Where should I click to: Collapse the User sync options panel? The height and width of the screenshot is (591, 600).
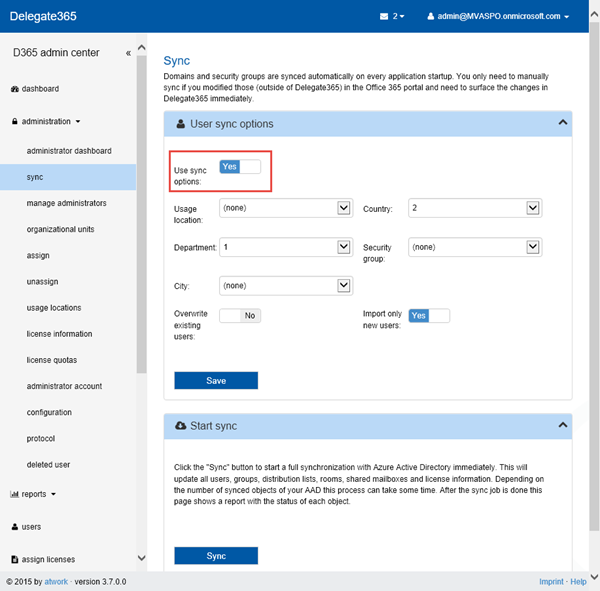pos(563,123)
